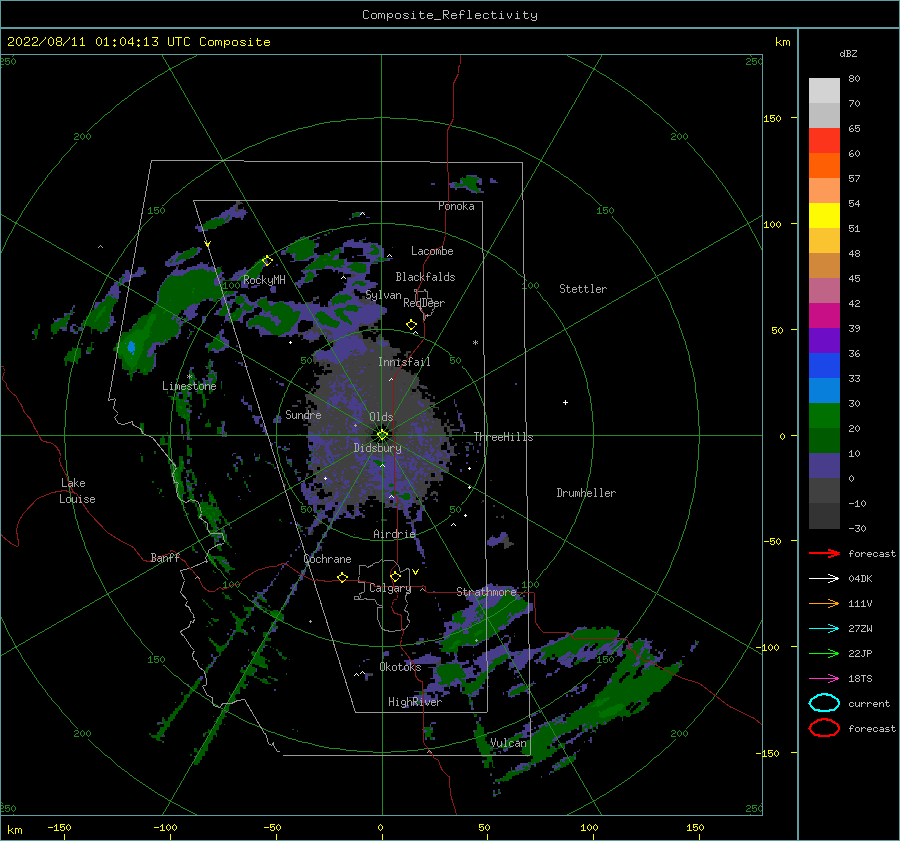900x841 pixels.
Task: Select the 45 dBZ pink swatch
Action: [824, 290]
